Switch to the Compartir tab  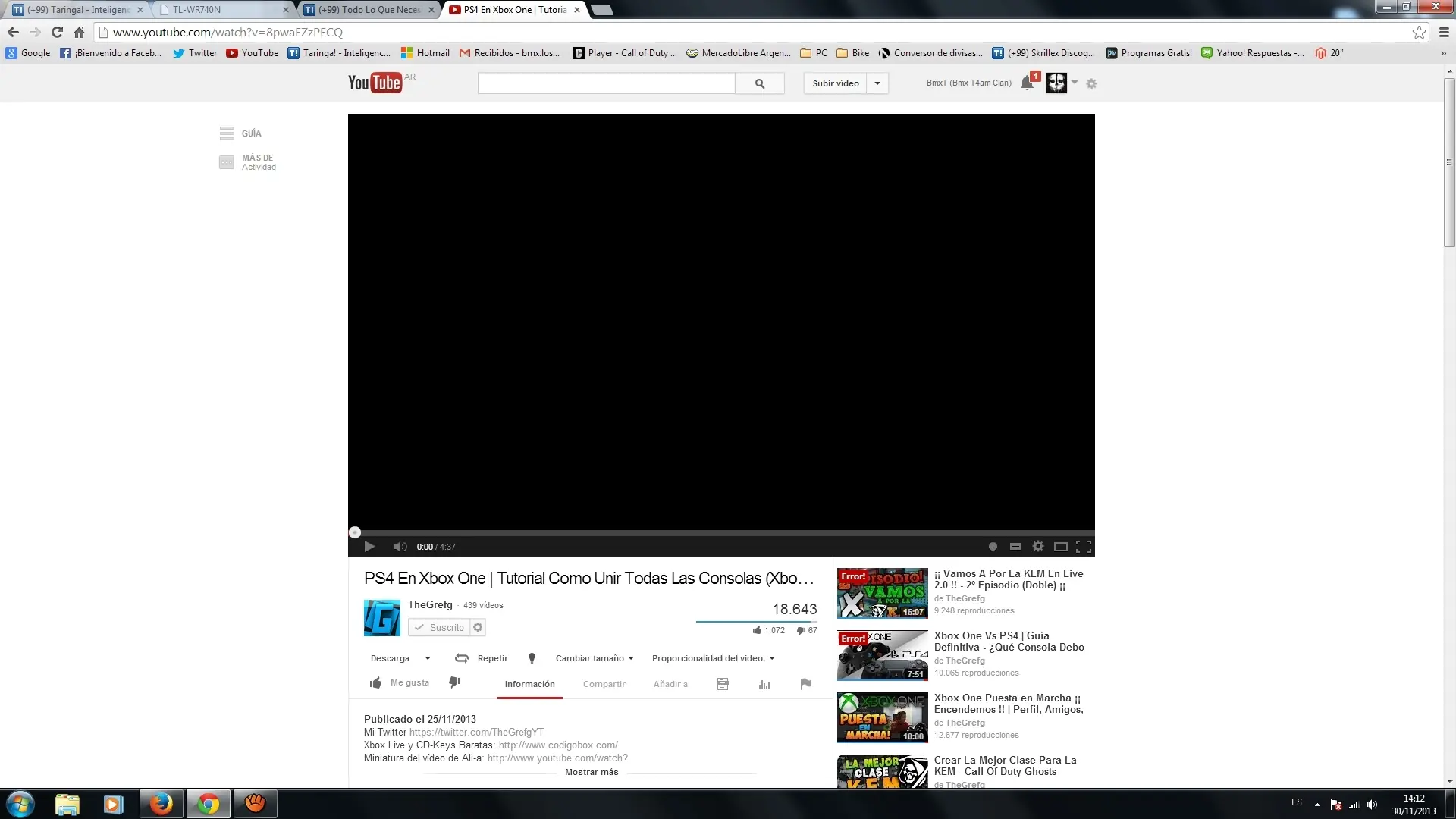(x=604, y=684)
